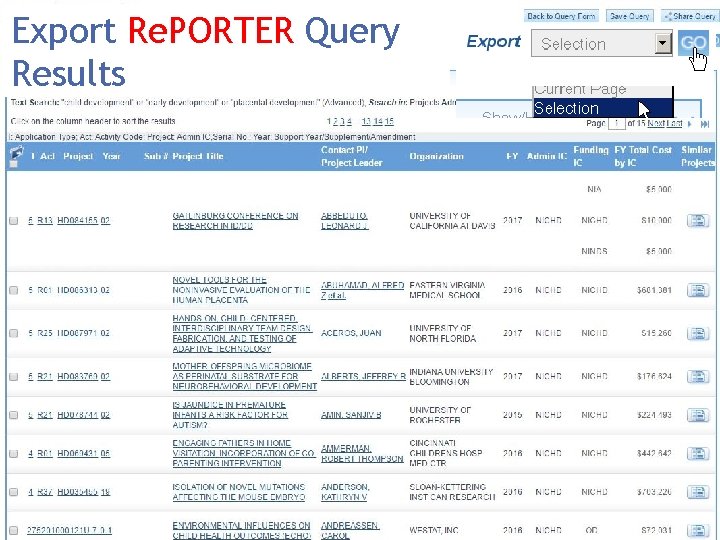Click the page number input field
Viewport: 720px width, 540px height.
point(617,124)
